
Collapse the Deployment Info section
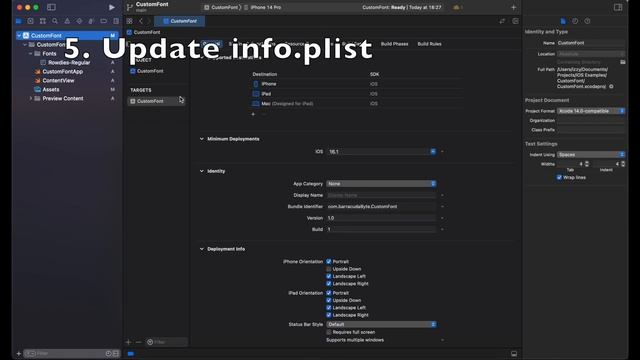point(202,249)
